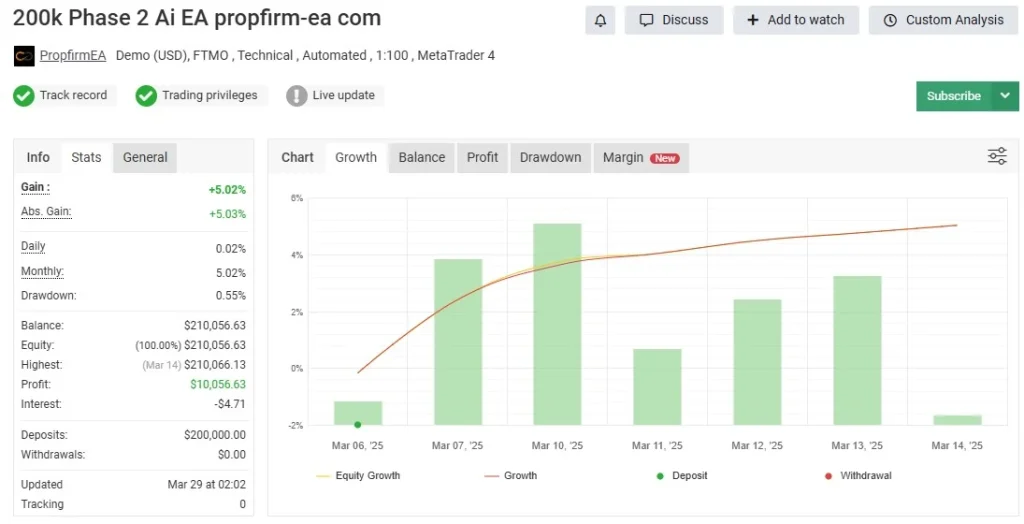Switch to the Balance chart tab
1024x524 pixels.
[422, 157]
